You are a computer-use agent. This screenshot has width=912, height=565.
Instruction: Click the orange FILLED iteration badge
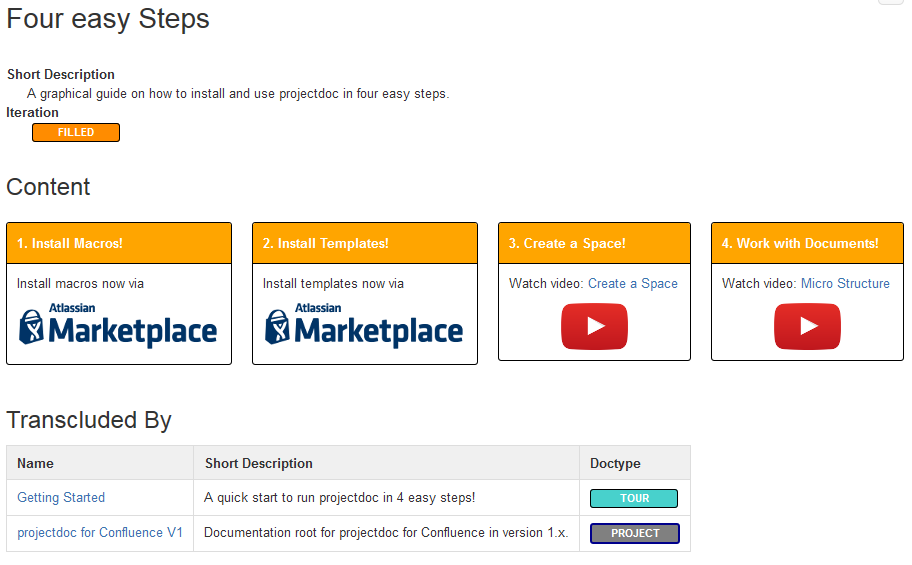[76, 132]
